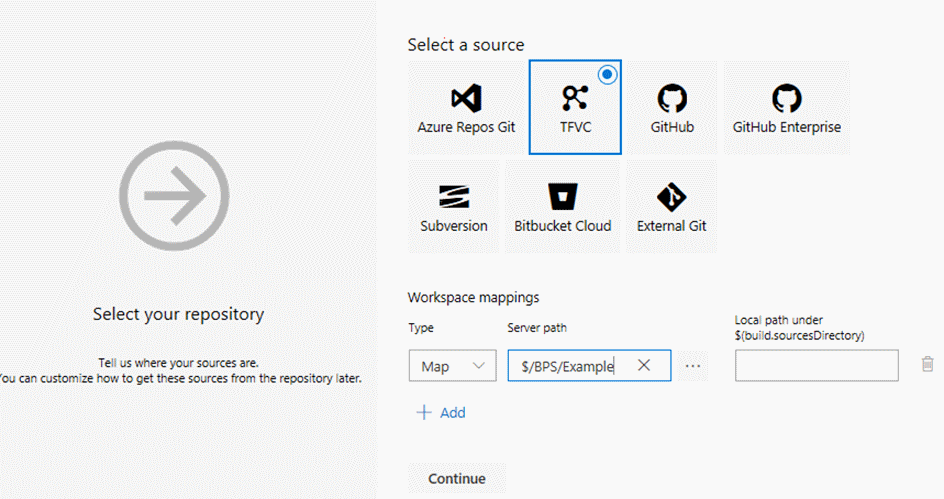Click 'Tell us where your sources are.' text
Screen dimensions: 944x499
[178, 363]
